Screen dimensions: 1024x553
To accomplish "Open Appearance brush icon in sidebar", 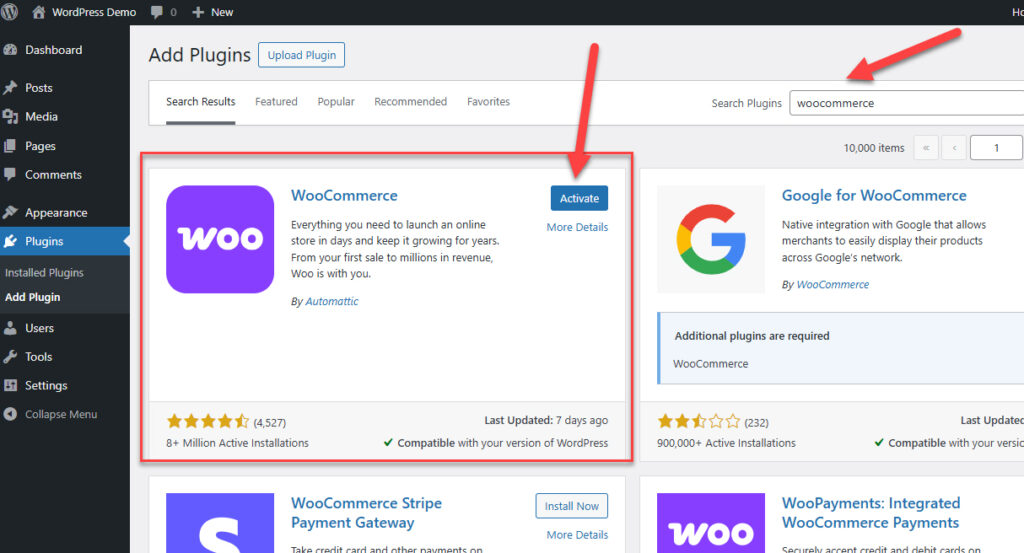I will pyautogui.click(x=10, y=212).
